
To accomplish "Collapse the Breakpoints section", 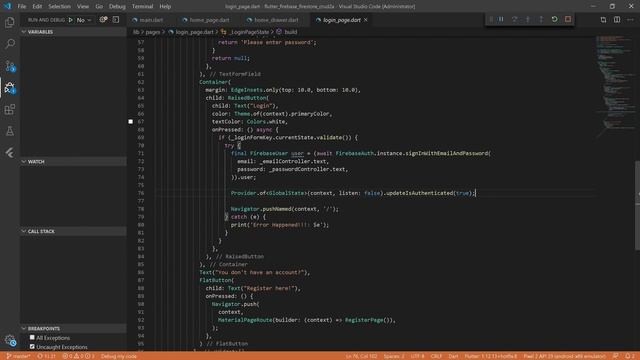I will [x=73, y=328].
